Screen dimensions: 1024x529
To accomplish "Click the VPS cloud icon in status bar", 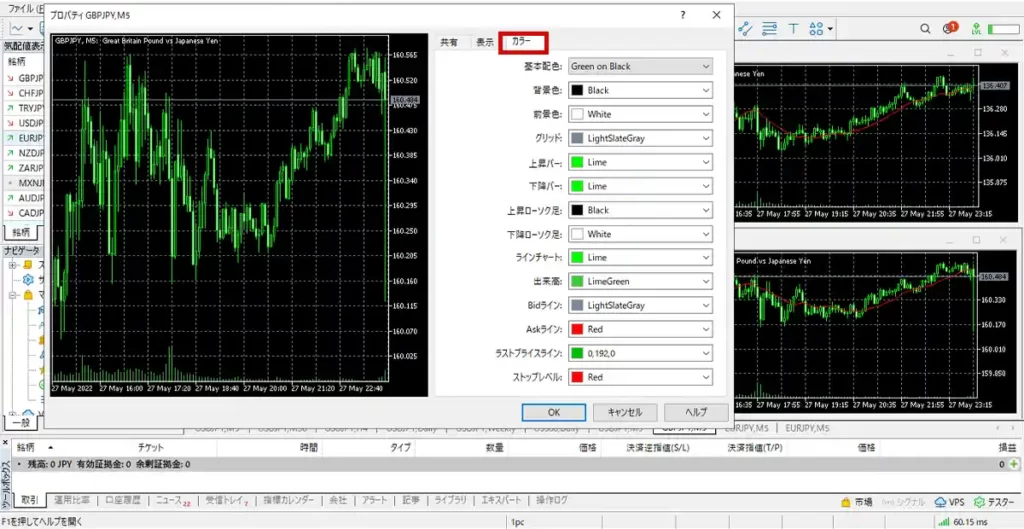I will (949, 501).
